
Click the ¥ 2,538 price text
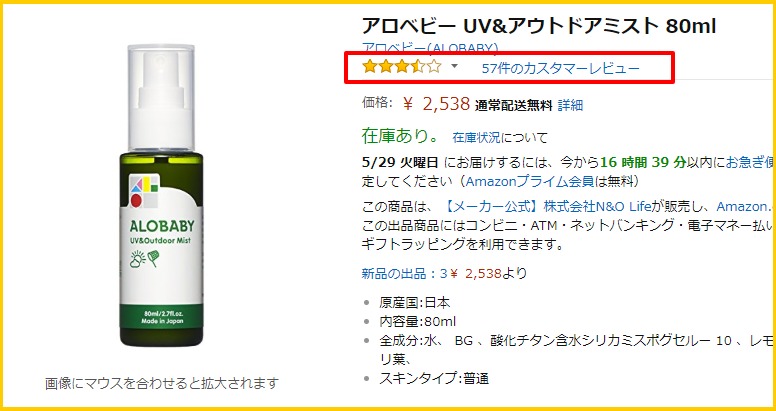tap(436, 104)
